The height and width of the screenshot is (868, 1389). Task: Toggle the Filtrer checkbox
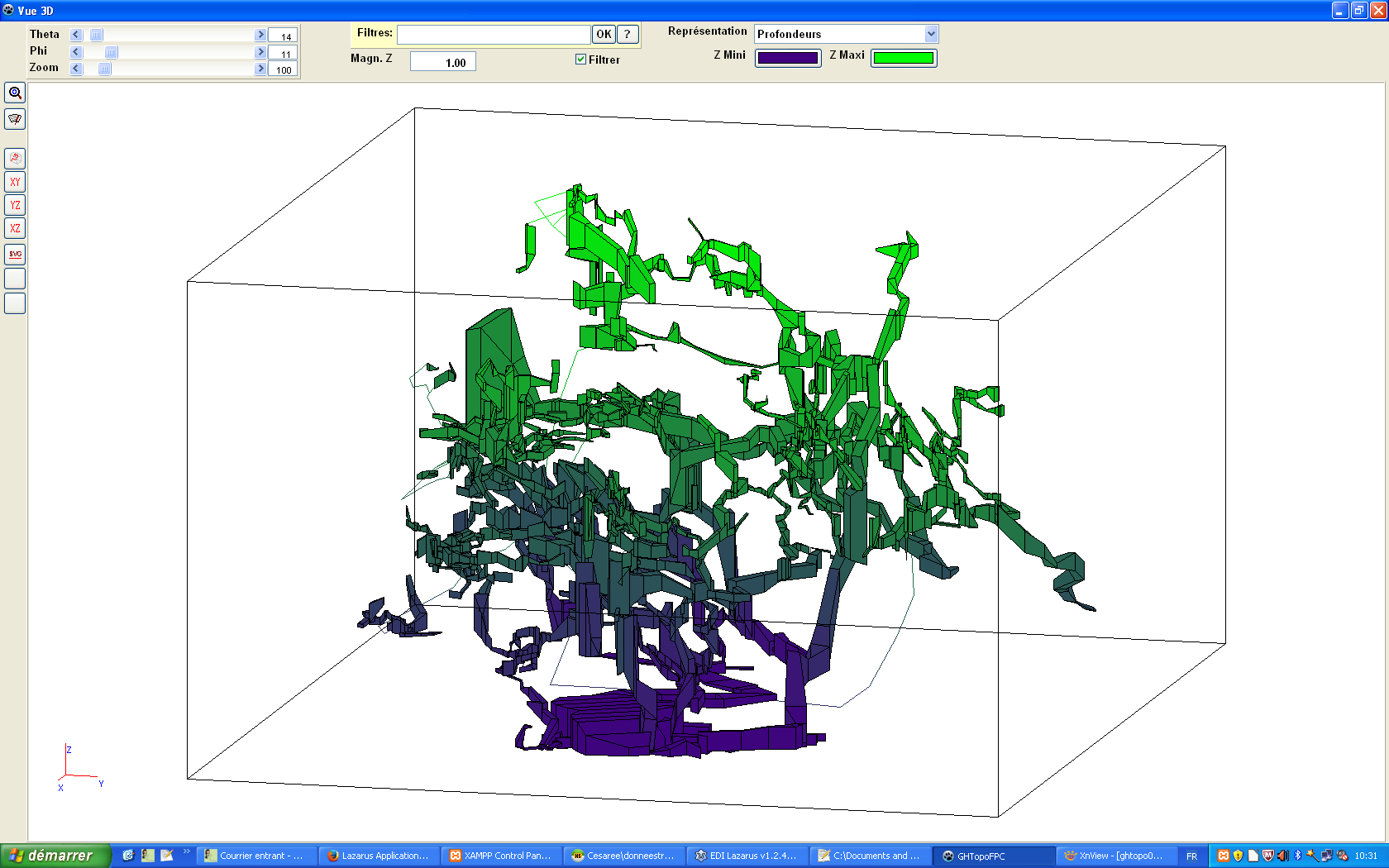coord(580,60)
